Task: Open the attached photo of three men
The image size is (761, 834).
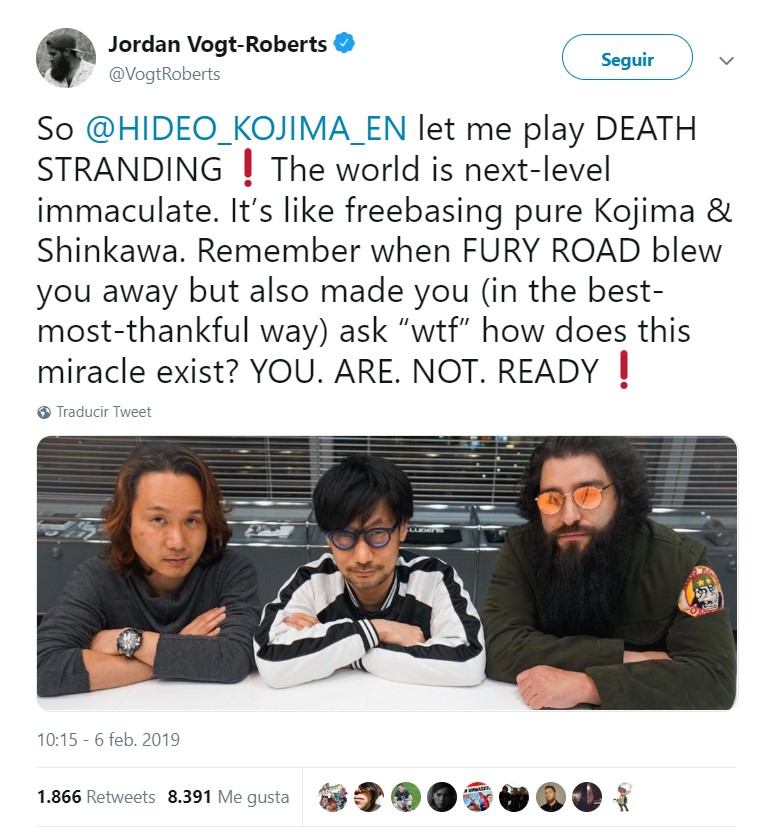Action: tap(387, 573)
